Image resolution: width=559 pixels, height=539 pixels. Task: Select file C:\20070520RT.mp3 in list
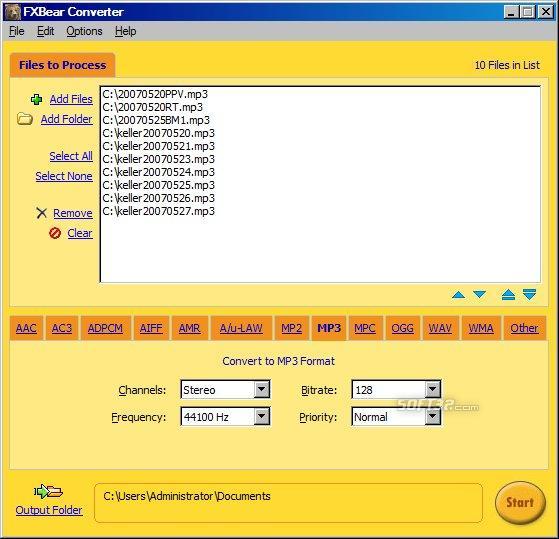(x=153, y=107)
